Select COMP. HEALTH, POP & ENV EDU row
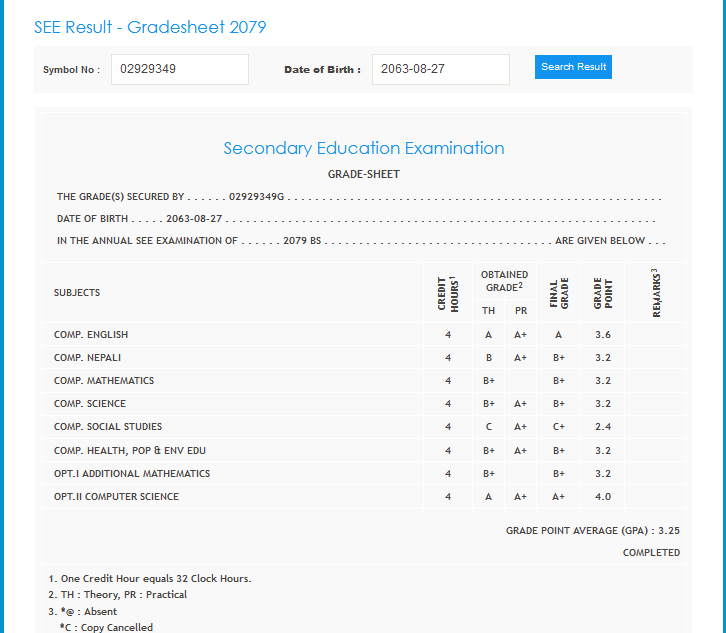726x633 pixels. pos(130,451)
